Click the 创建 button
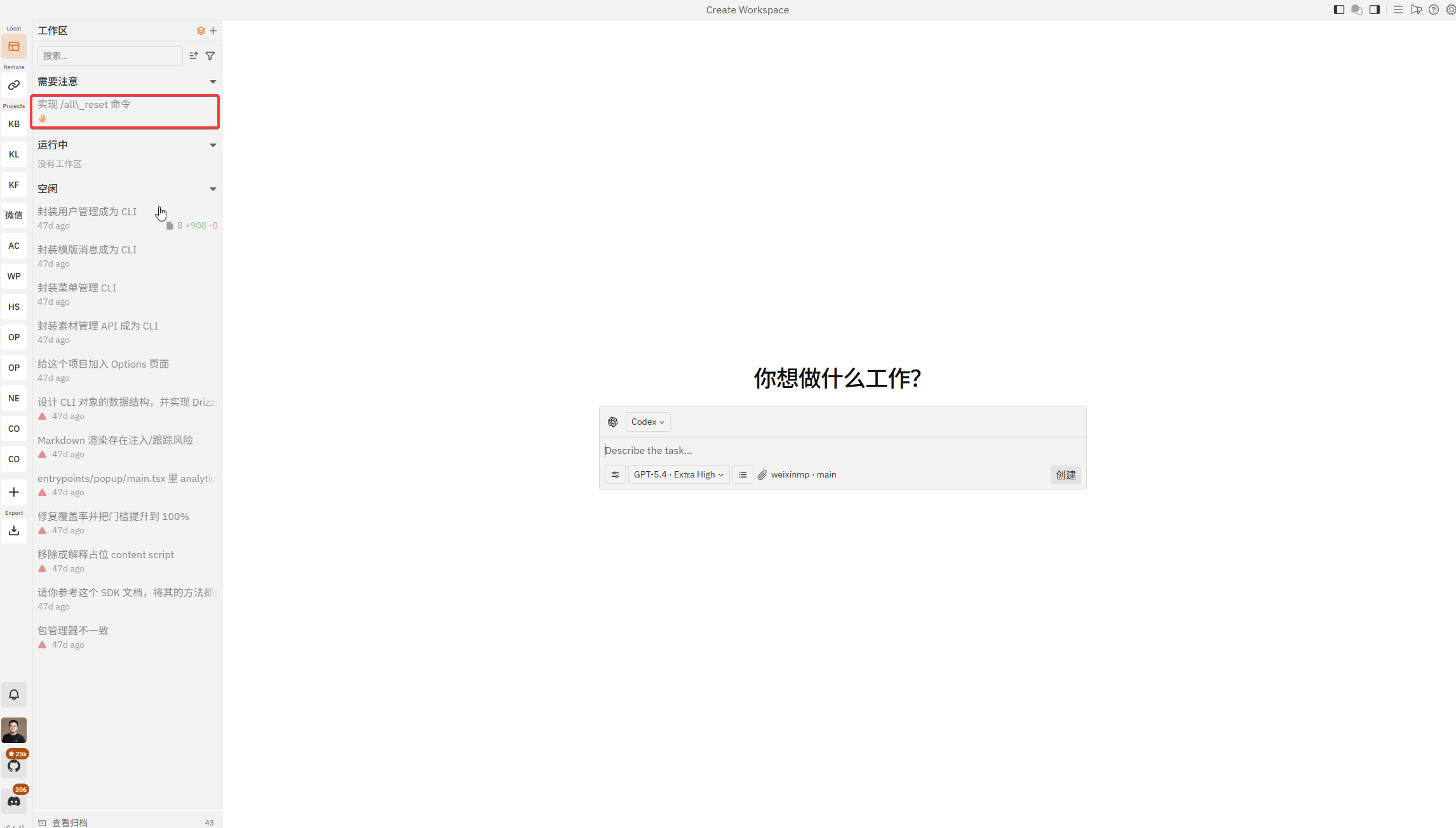The height and width of the screenshot is (828, 1456). coord(1065,474)
